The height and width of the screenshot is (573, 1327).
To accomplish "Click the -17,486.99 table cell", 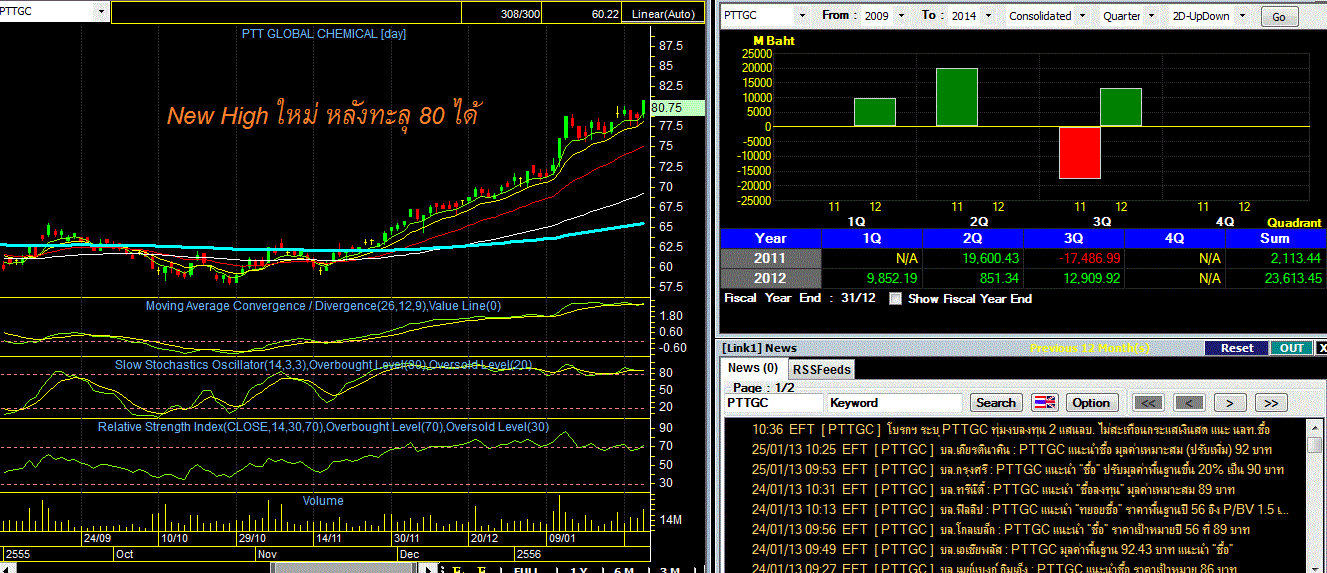I will coord(1074,258).
